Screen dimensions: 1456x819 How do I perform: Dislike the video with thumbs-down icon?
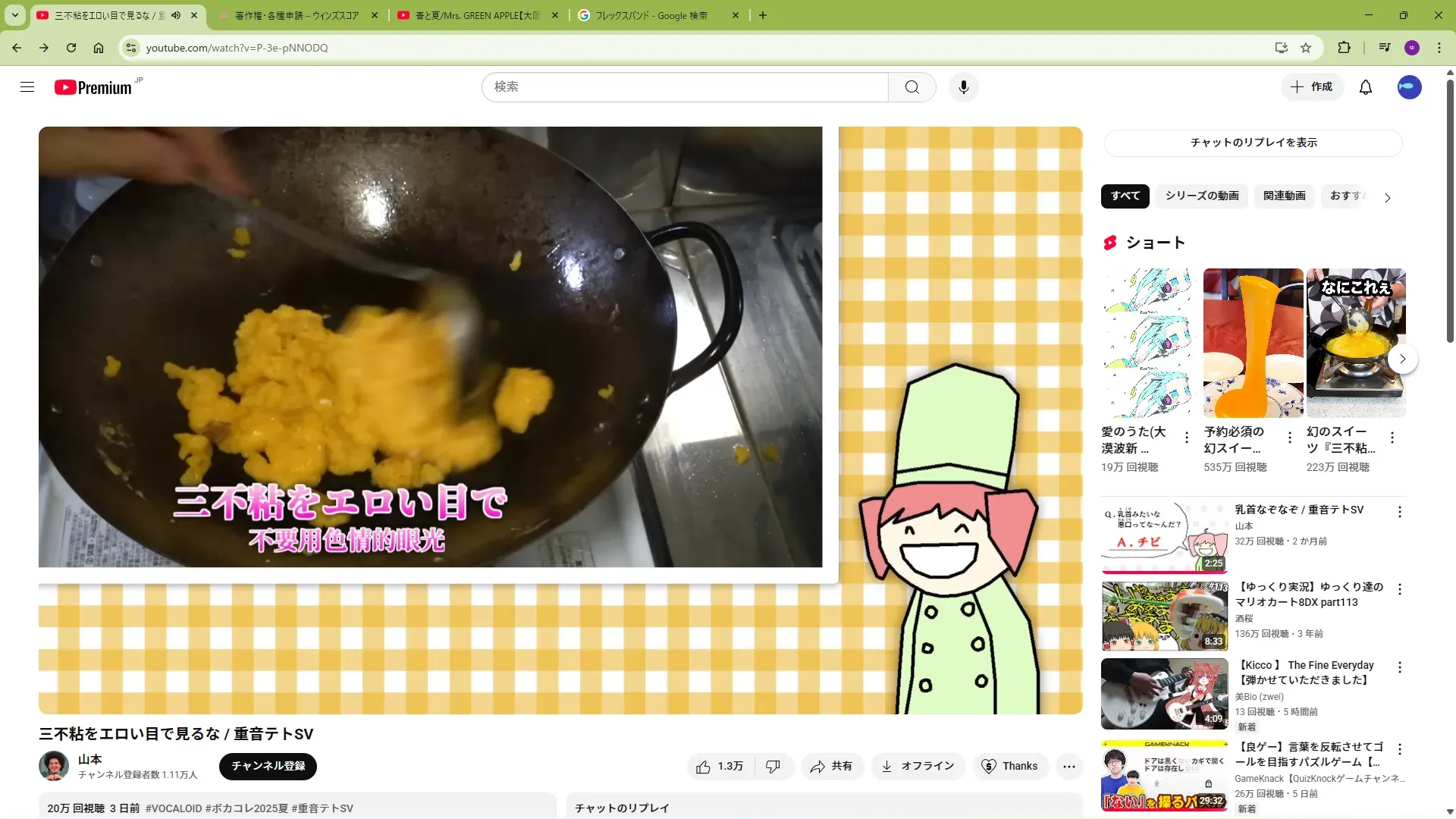pyautogui.click(x=773, y=767)
